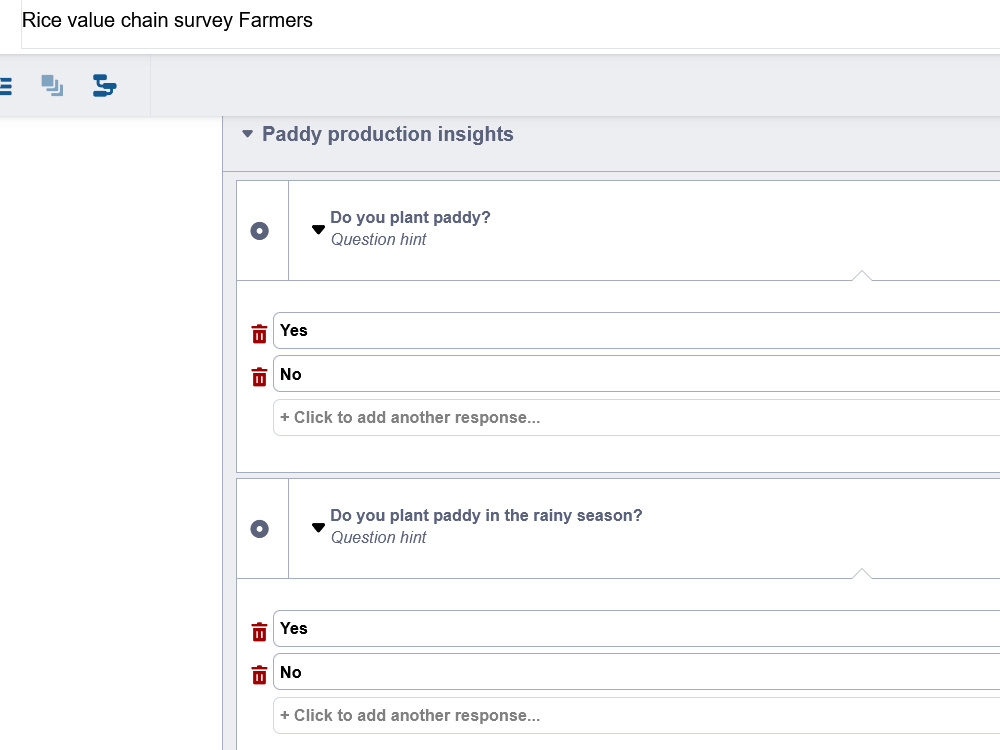
Task: Open the group/cascade toolbar icon
Action: tap(104, 85)
